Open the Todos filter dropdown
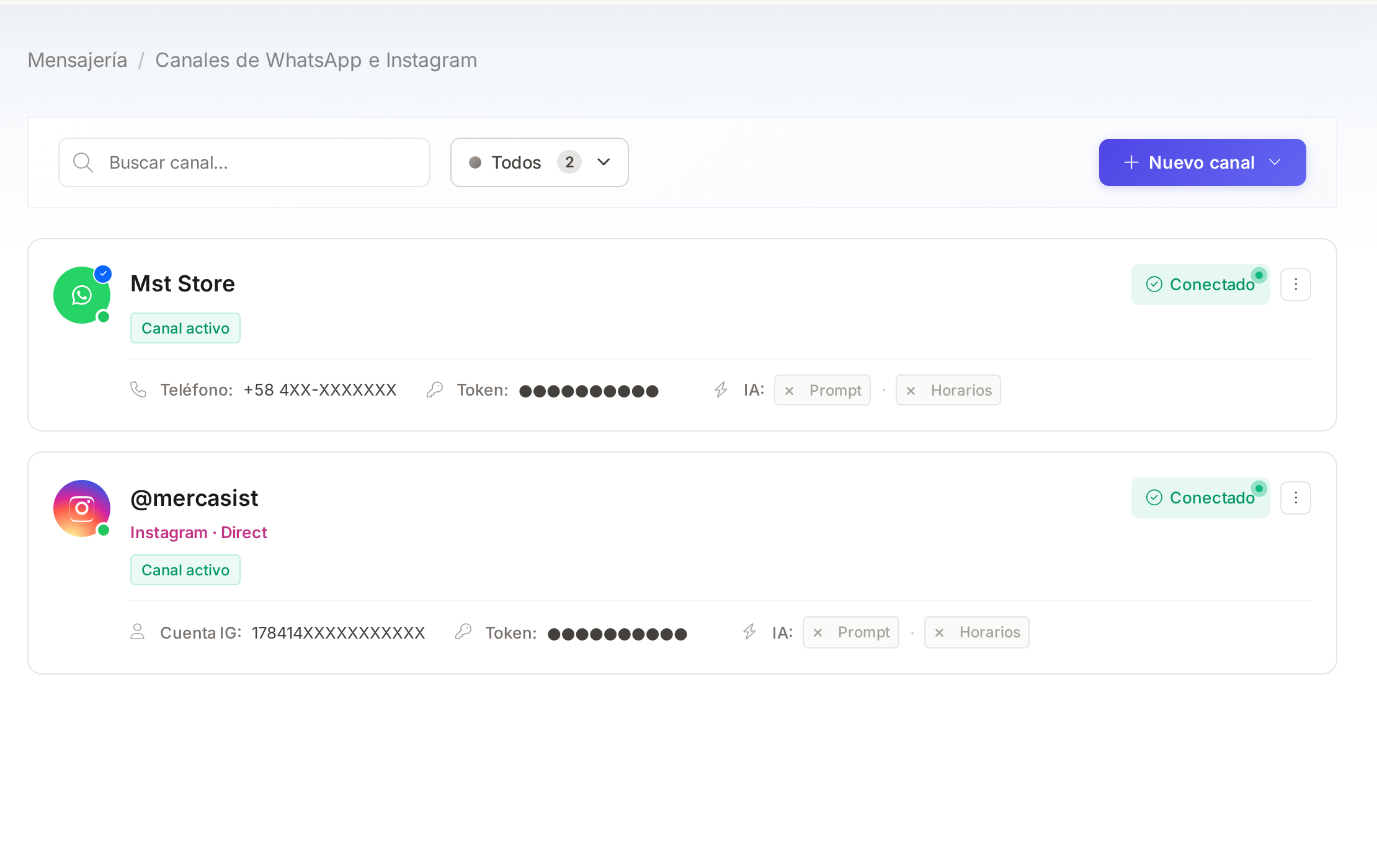 540,162
